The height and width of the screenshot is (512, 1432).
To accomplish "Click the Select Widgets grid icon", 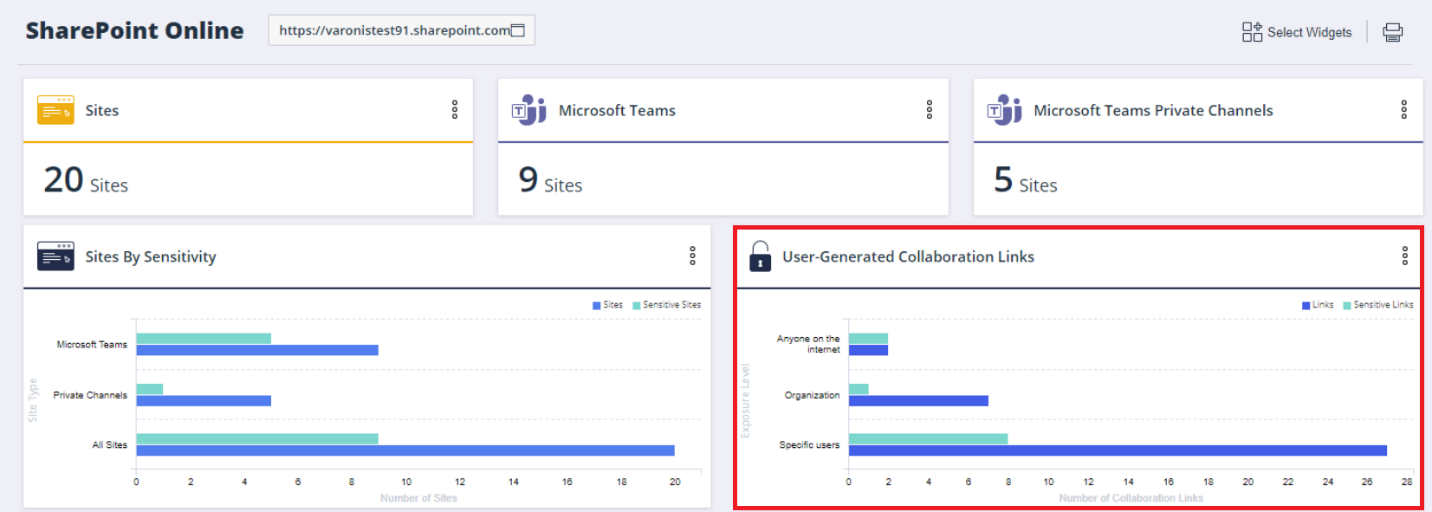I will [1252, 32].
